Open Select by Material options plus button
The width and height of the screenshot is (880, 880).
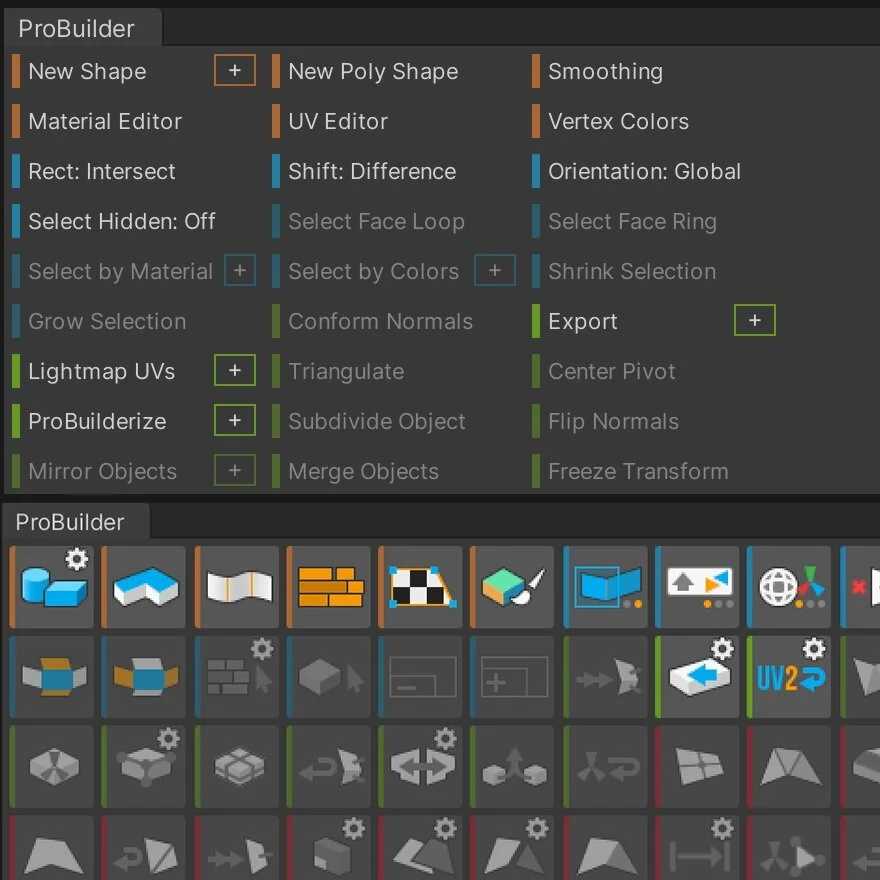[240, 270]
